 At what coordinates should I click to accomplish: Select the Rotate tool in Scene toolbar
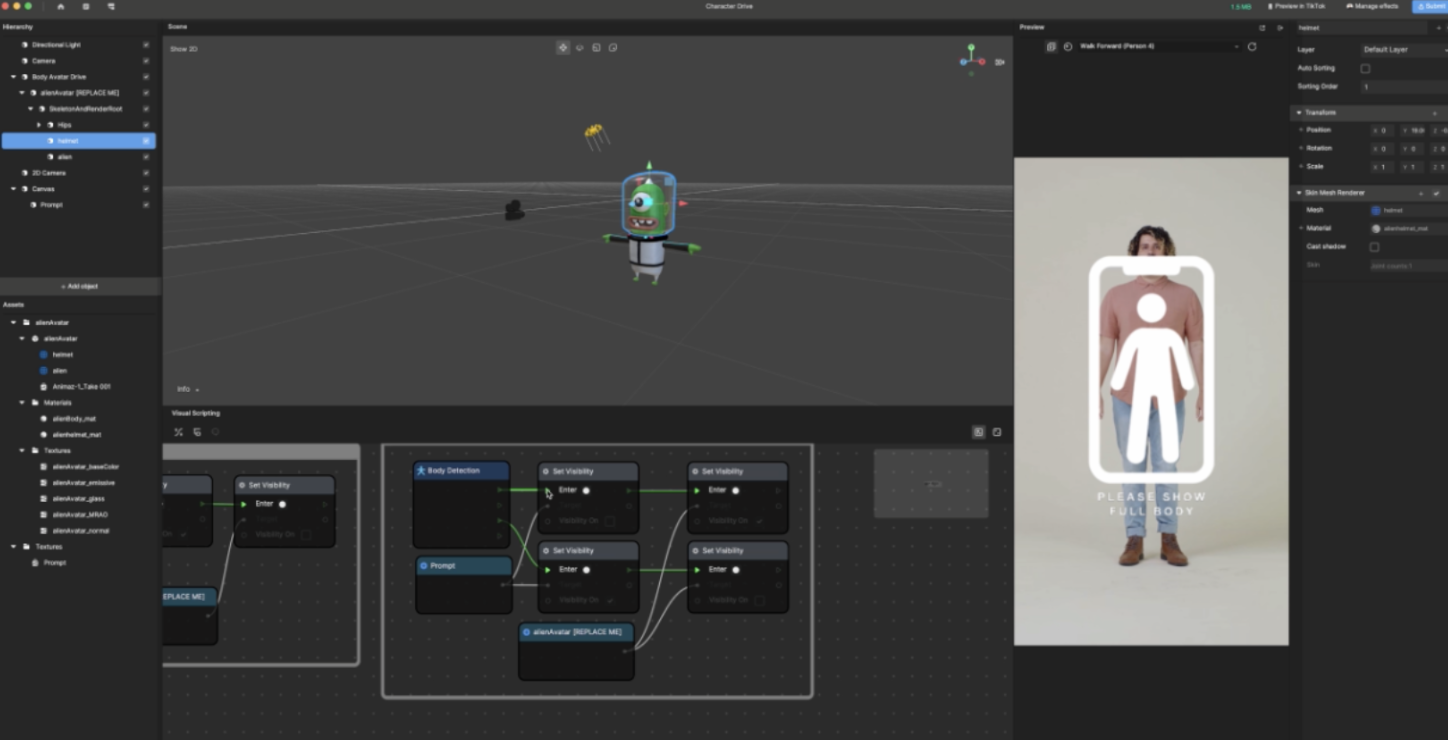[x=580, y=47]
